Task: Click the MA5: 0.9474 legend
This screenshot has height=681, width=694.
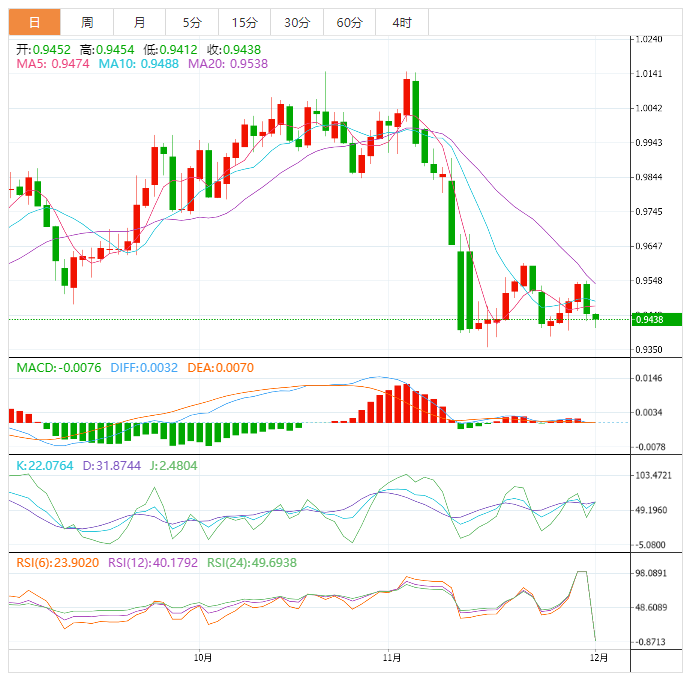Action: point(53,64)
